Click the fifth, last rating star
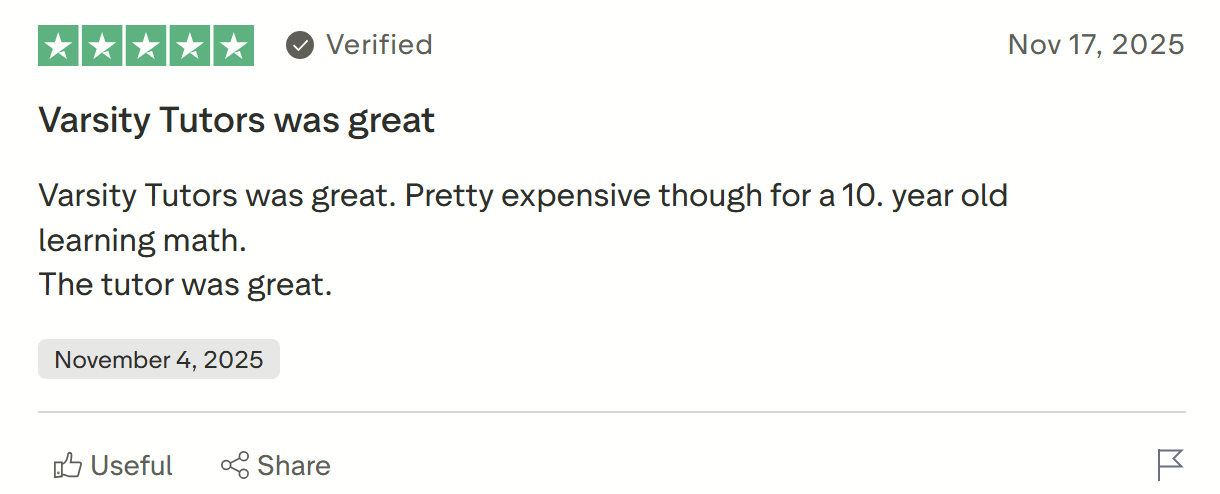Screen dimensions: 1220x494 click(x=233, y=46)
